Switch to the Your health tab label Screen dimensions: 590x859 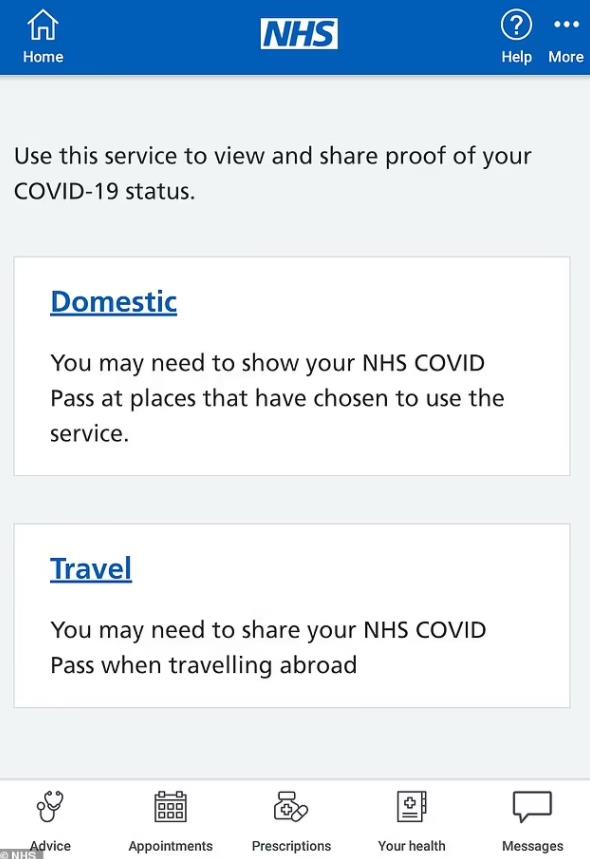(411, 846)
